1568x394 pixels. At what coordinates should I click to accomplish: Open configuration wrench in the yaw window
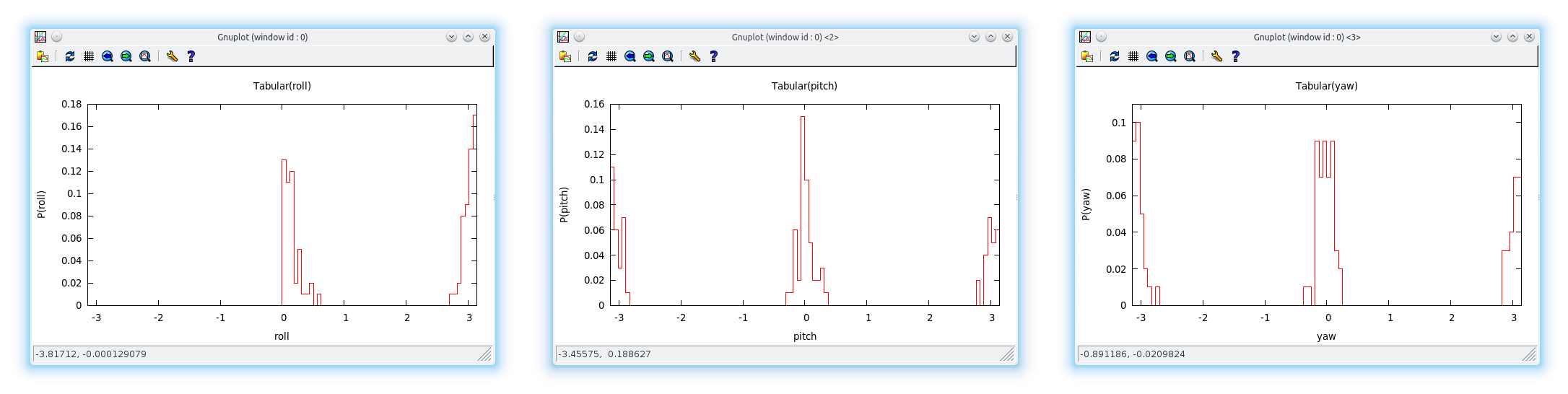coord(1217,56)
